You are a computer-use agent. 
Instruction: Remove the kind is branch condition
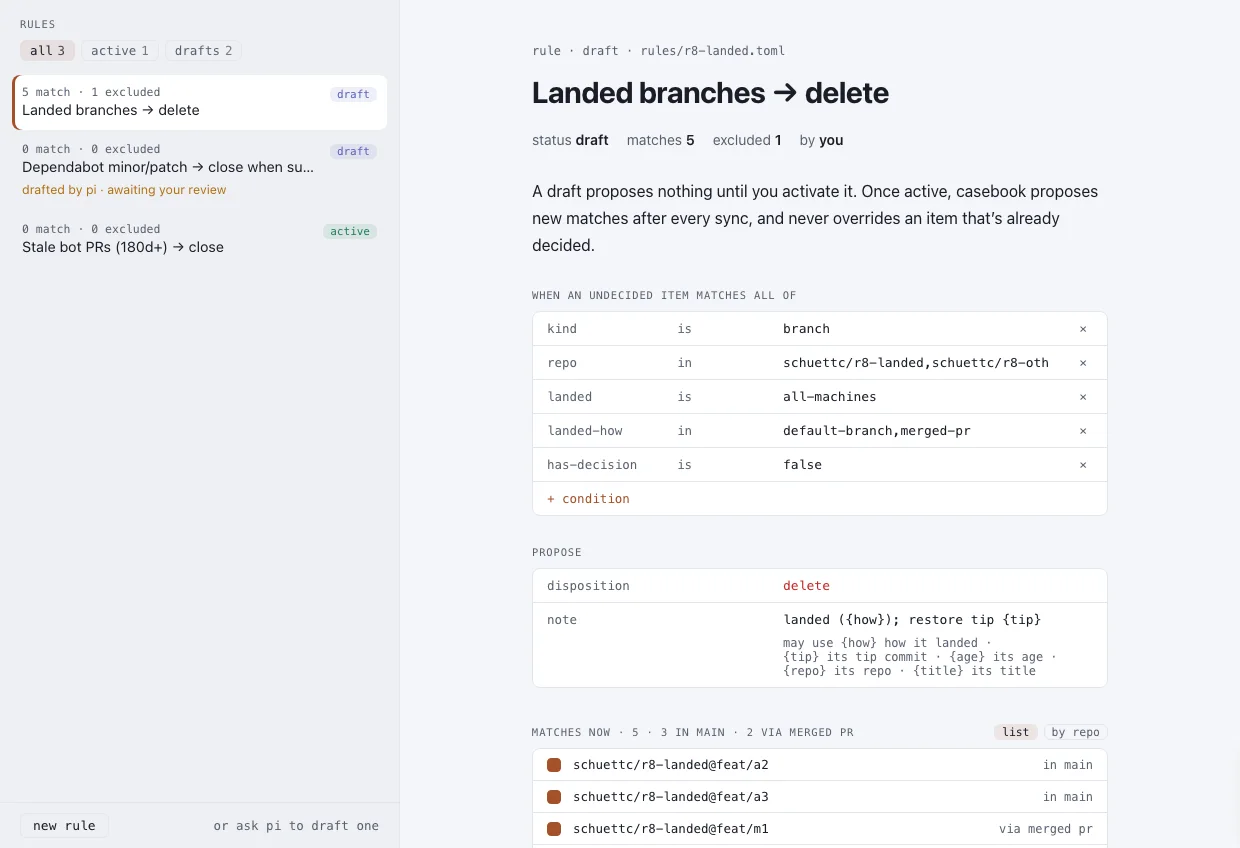point(1083,329)
